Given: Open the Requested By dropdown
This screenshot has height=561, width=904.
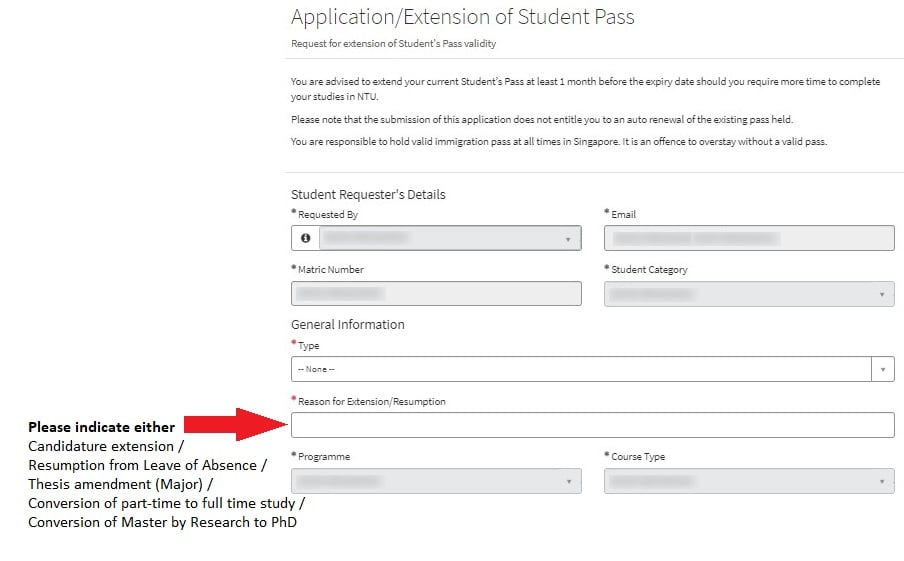Looking at the screenshot, I should [450, 239].
